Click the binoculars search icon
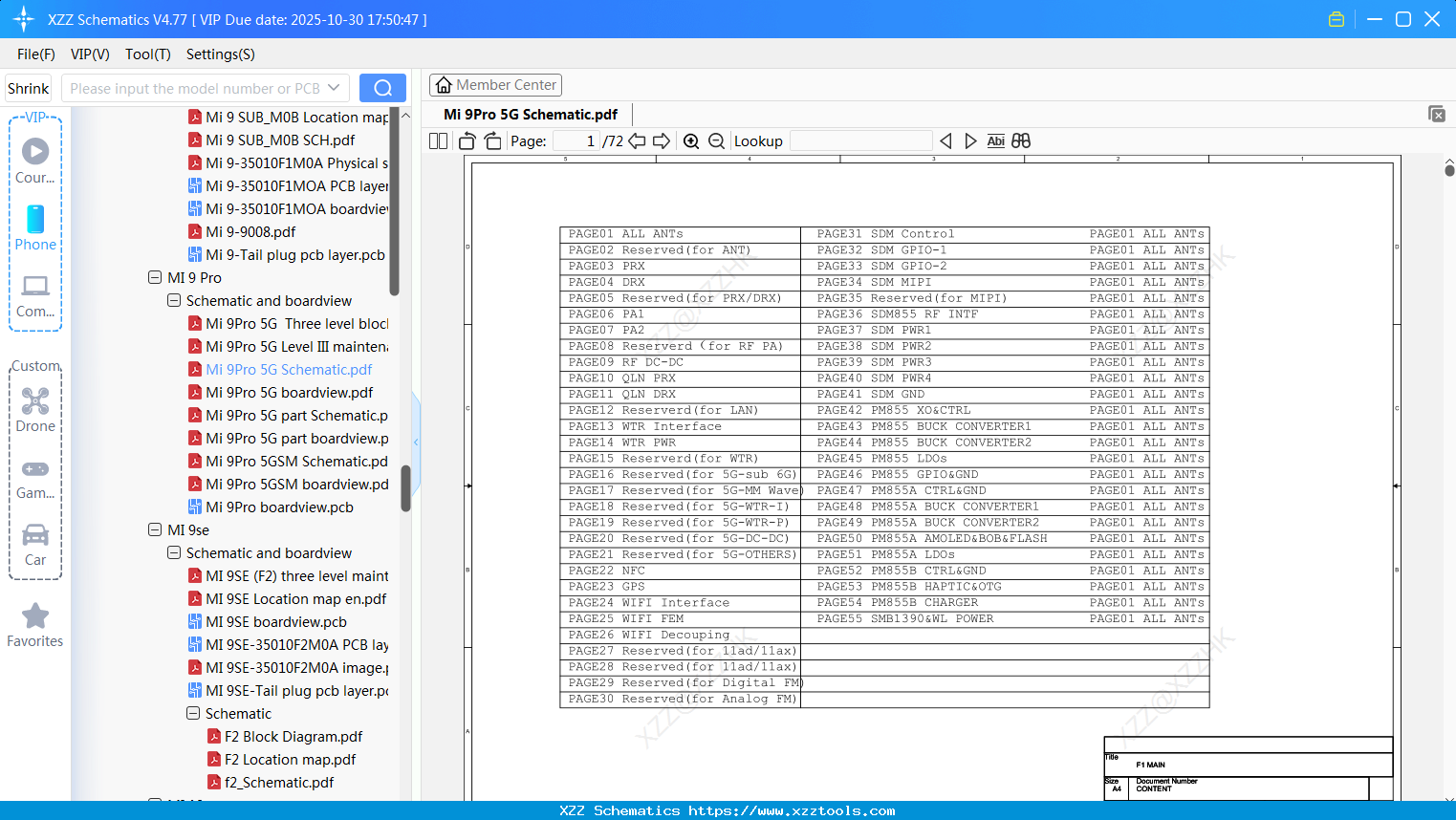This screenshot has width=1456, height=820. (x=1021, y=141)
